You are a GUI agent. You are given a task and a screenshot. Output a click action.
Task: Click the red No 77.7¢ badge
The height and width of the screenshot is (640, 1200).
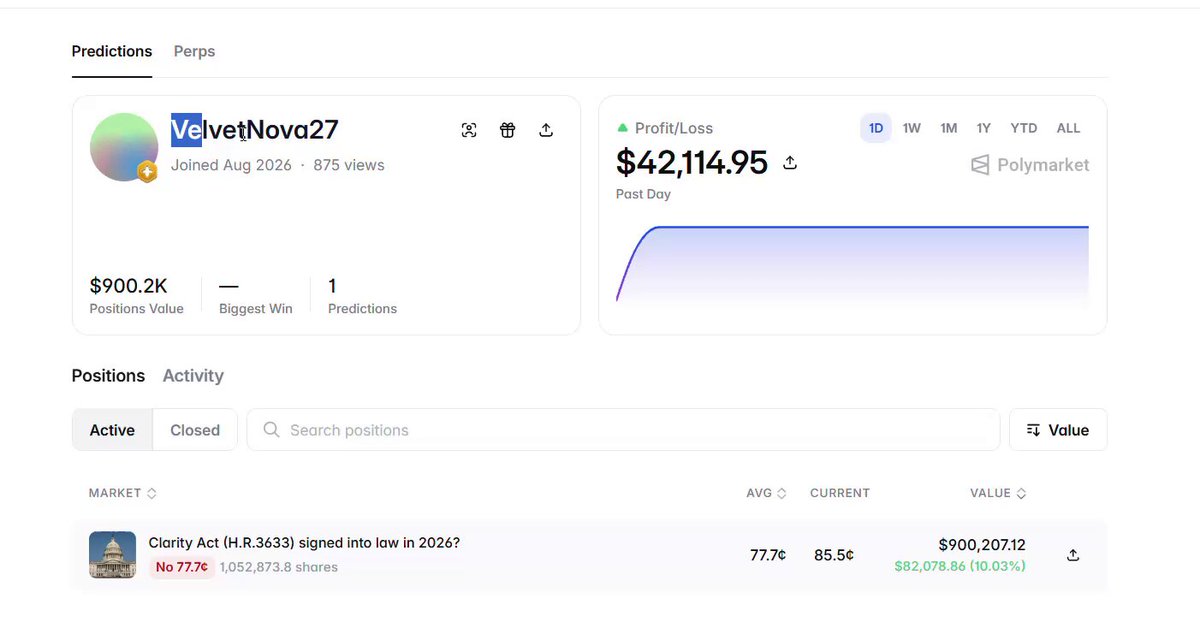(x=182, y=567)
